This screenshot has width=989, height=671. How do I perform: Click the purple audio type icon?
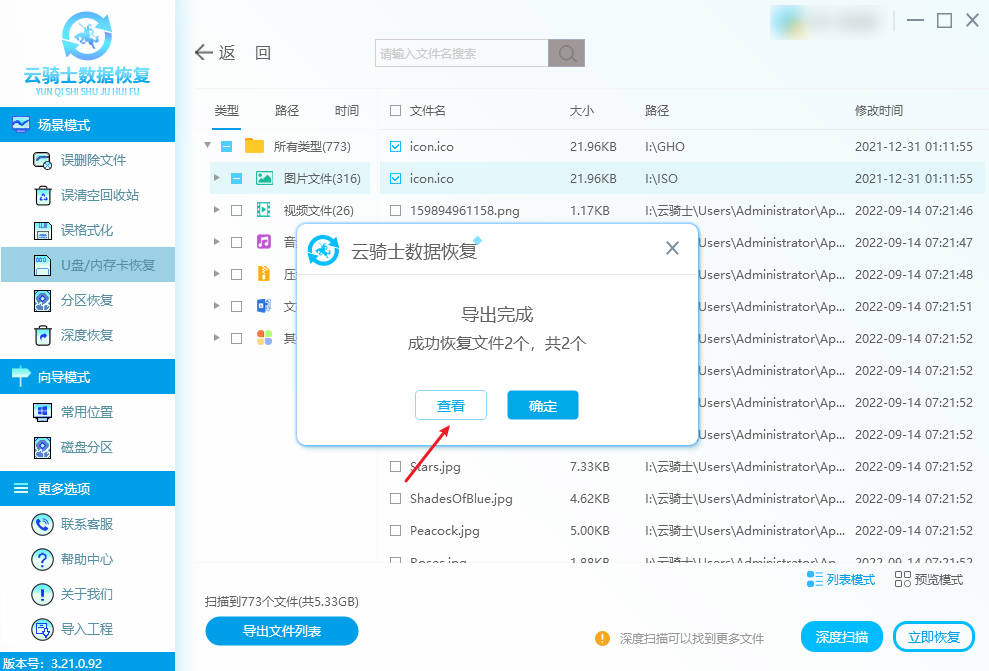pyautogui.click(x=264, y=242)
